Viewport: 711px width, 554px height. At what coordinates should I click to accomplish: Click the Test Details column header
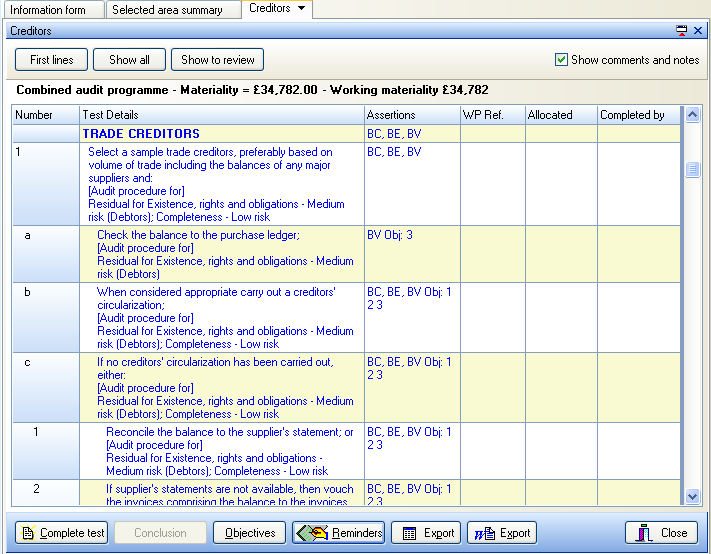coord(222,115)
